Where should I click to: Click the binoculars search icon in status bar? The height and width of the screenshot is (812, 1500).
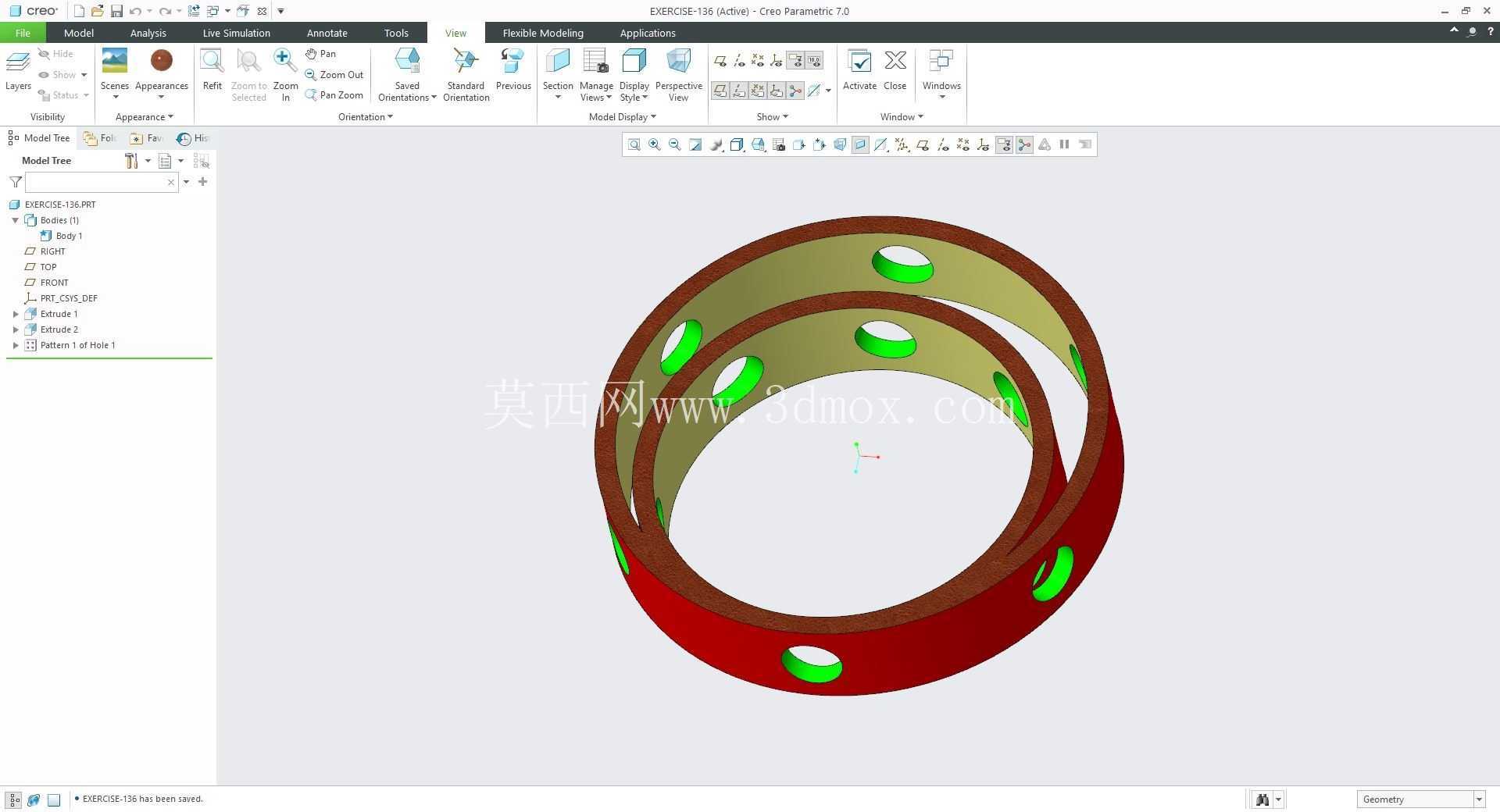1262,800
